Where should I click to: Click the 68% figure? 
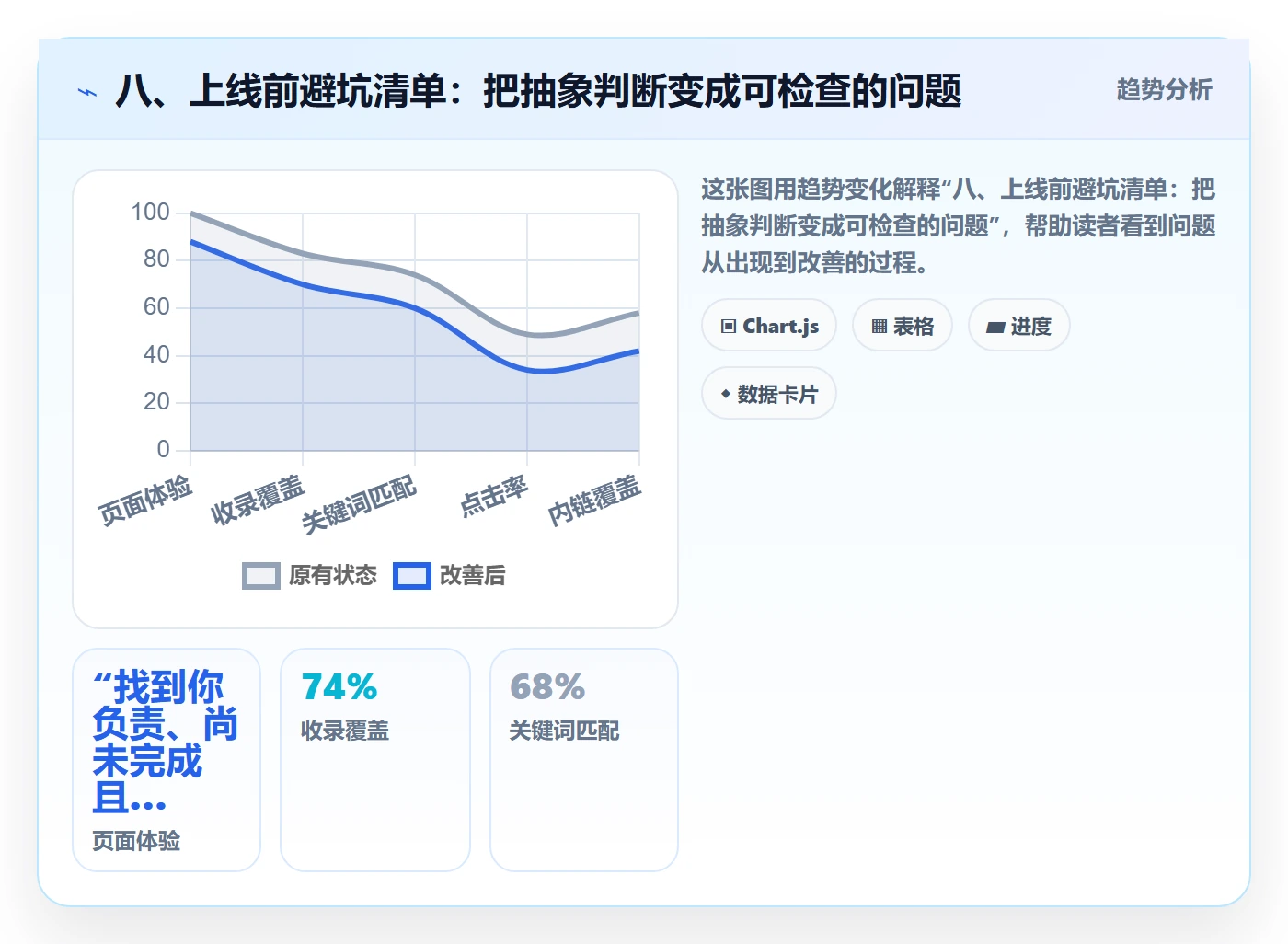547,687
